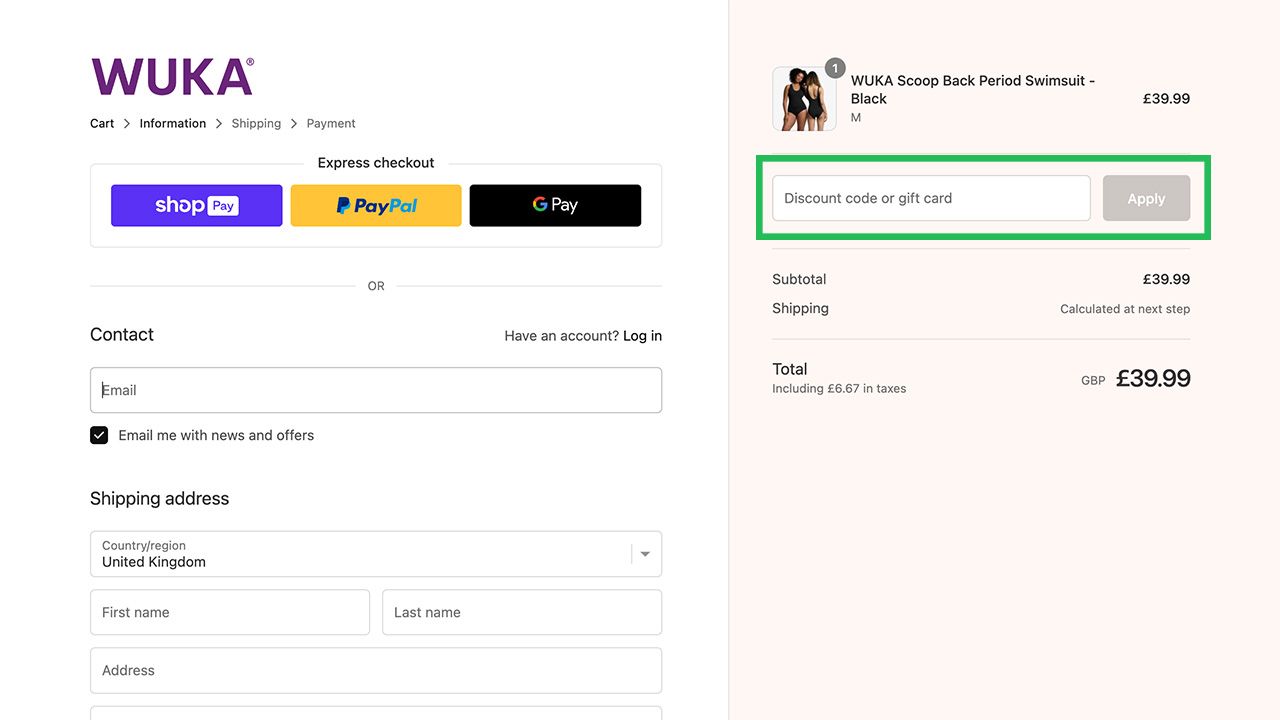Click the quantity badge on product image
Image resolution: width=1280 pixels, height=720 pixels.
pos(835,69)
